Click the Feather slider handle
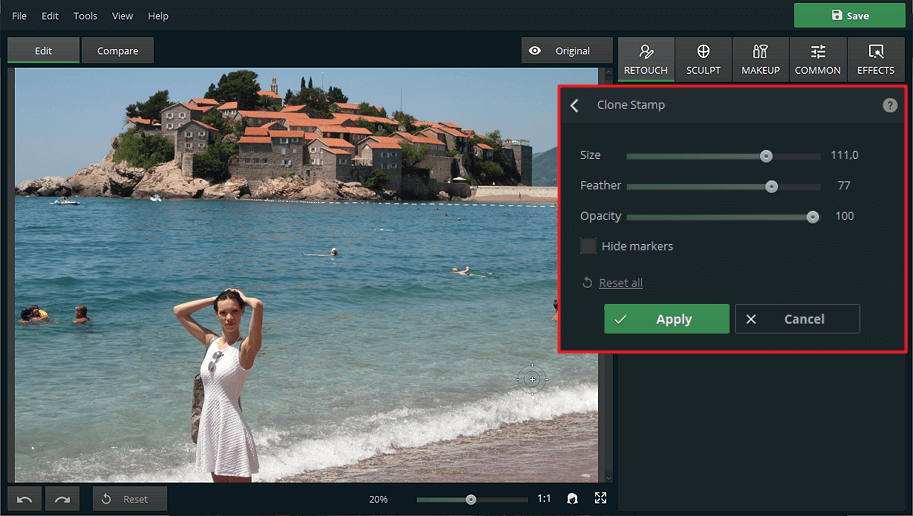 (x=771, y=186)
